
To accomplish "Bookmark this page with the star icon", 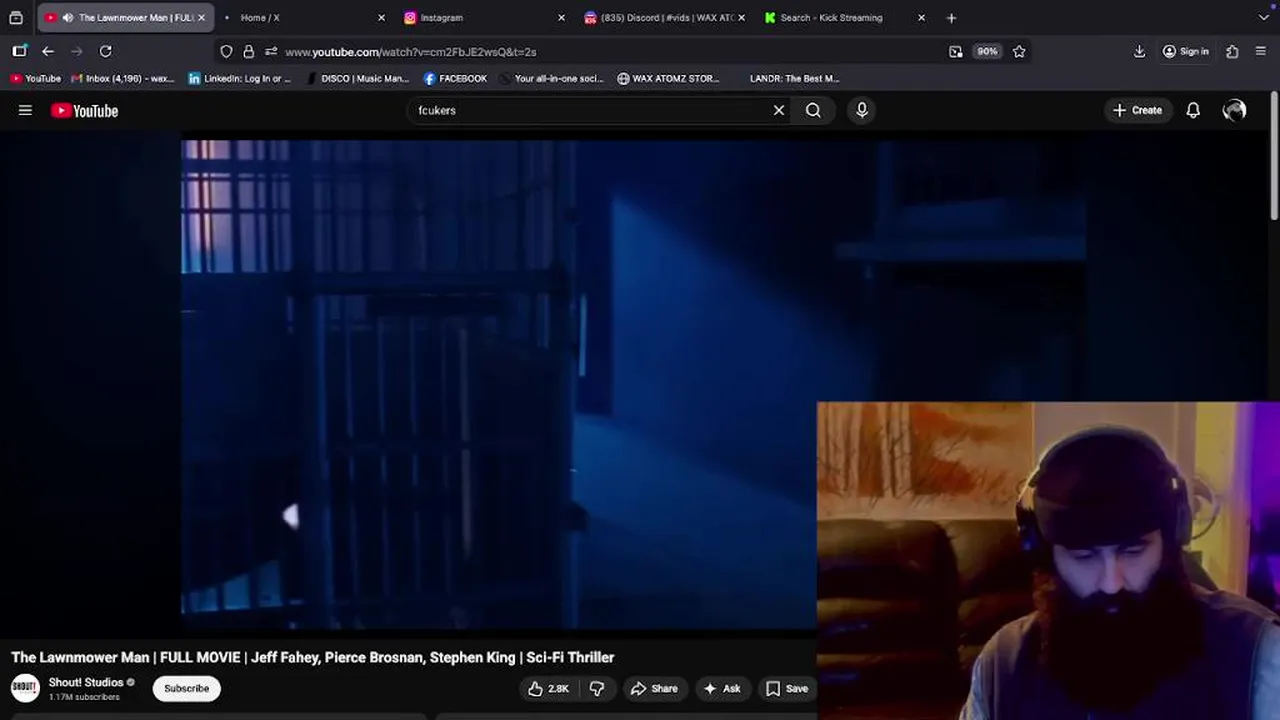I will [1019, 51].
